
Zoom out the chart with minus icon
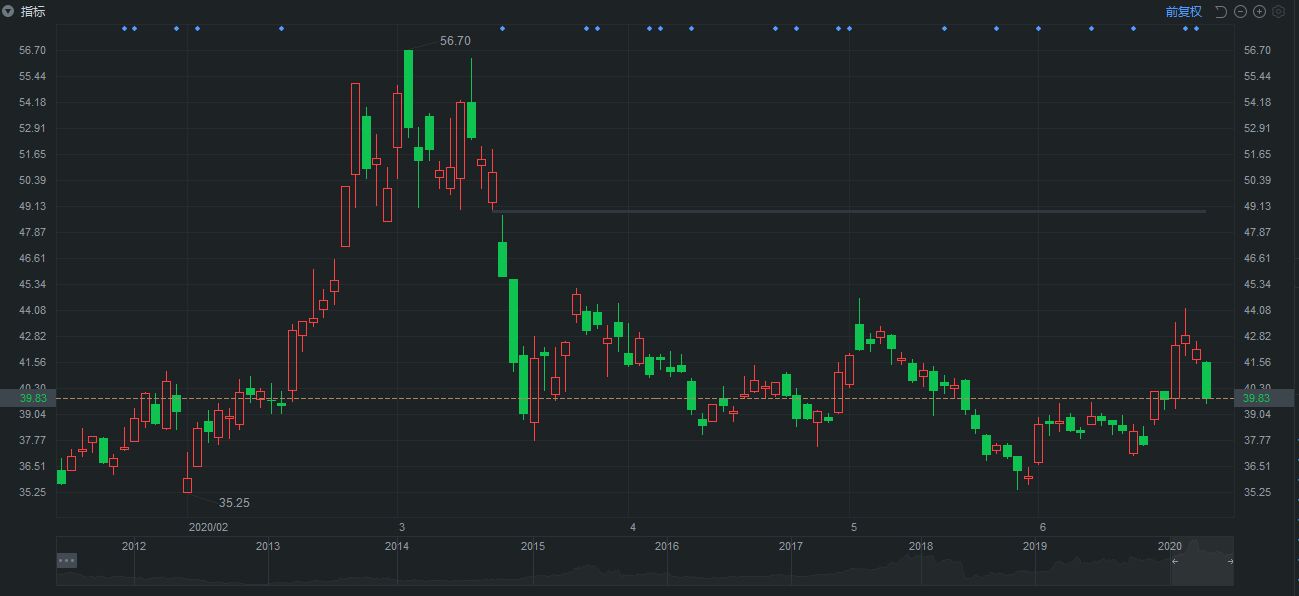(1240, 12)
